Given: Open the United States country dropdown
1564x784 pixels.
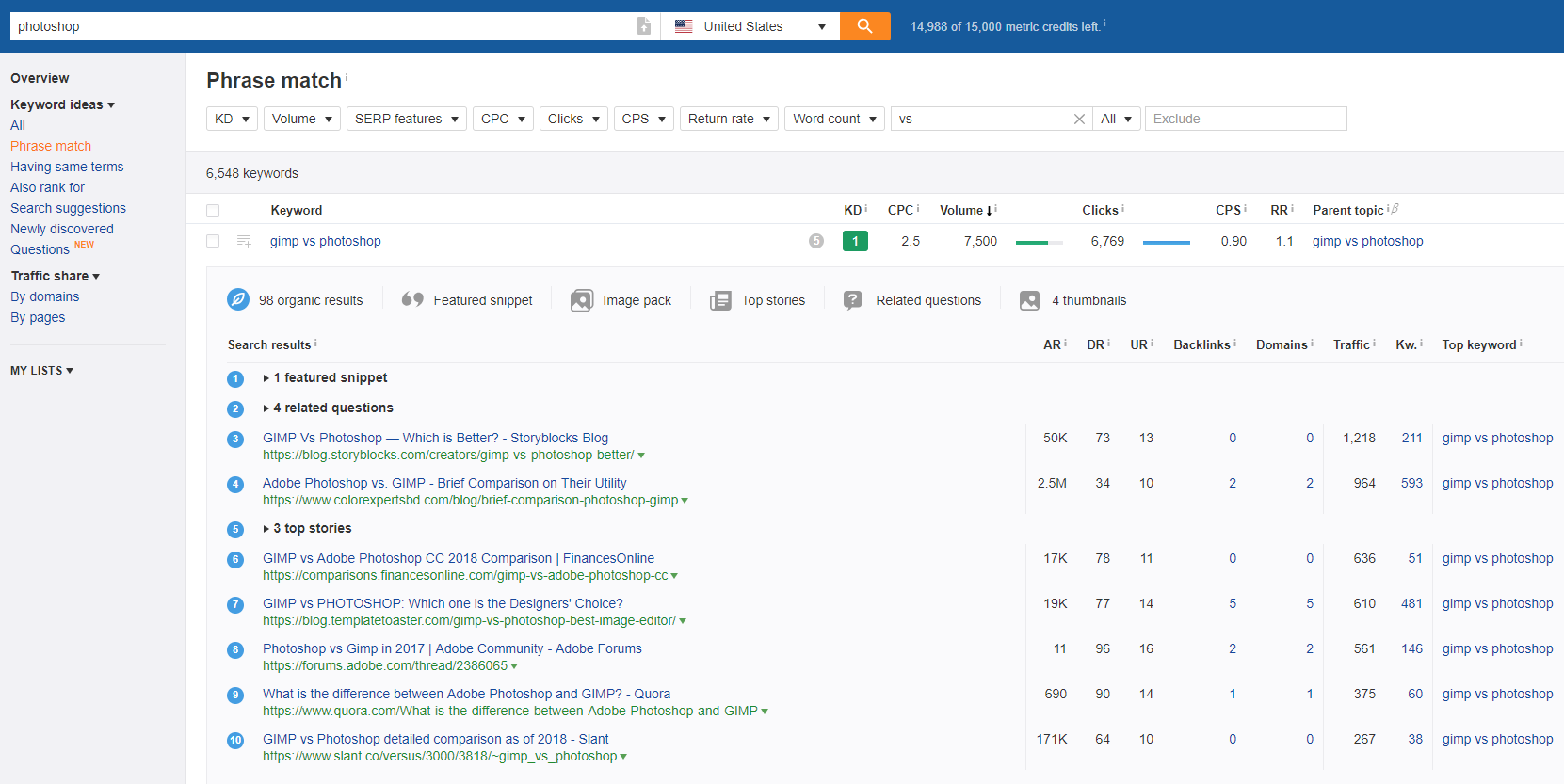Looking at the screenshot, I should coord(750,26).
